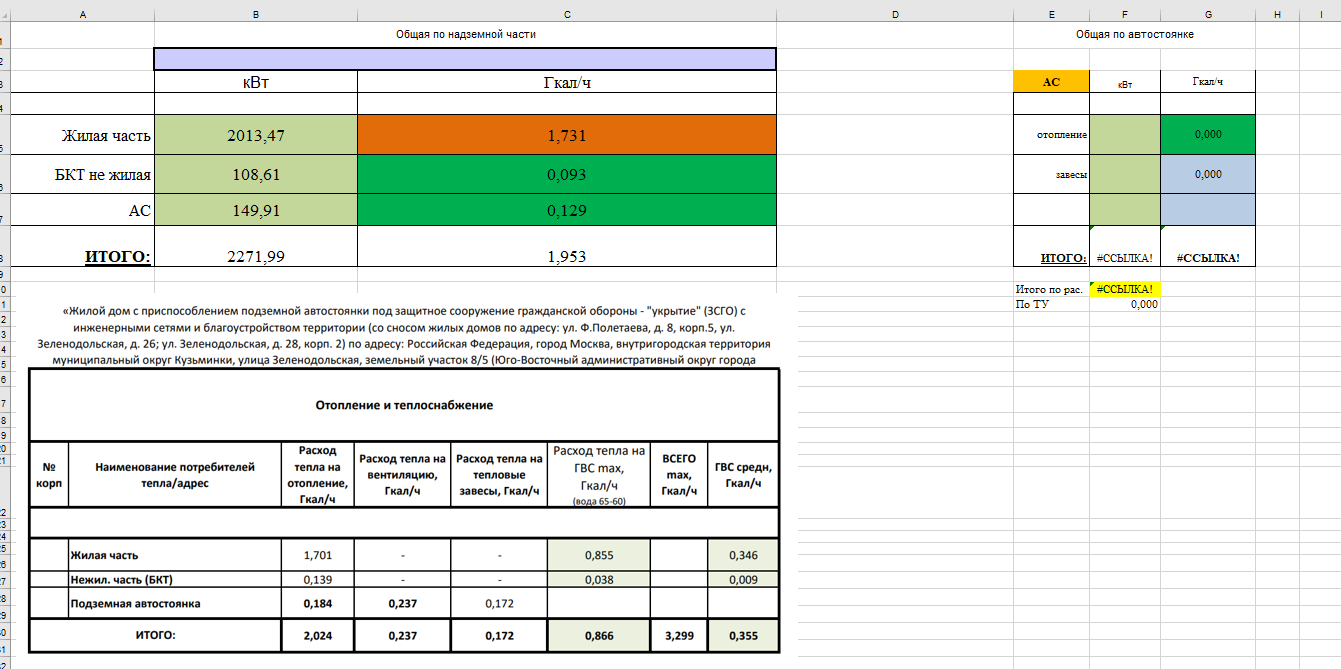Select the По ТУ value 0,000
Image resolution: width=1341 pixels, height=669 pixels.
click(x=1125, y=304)
